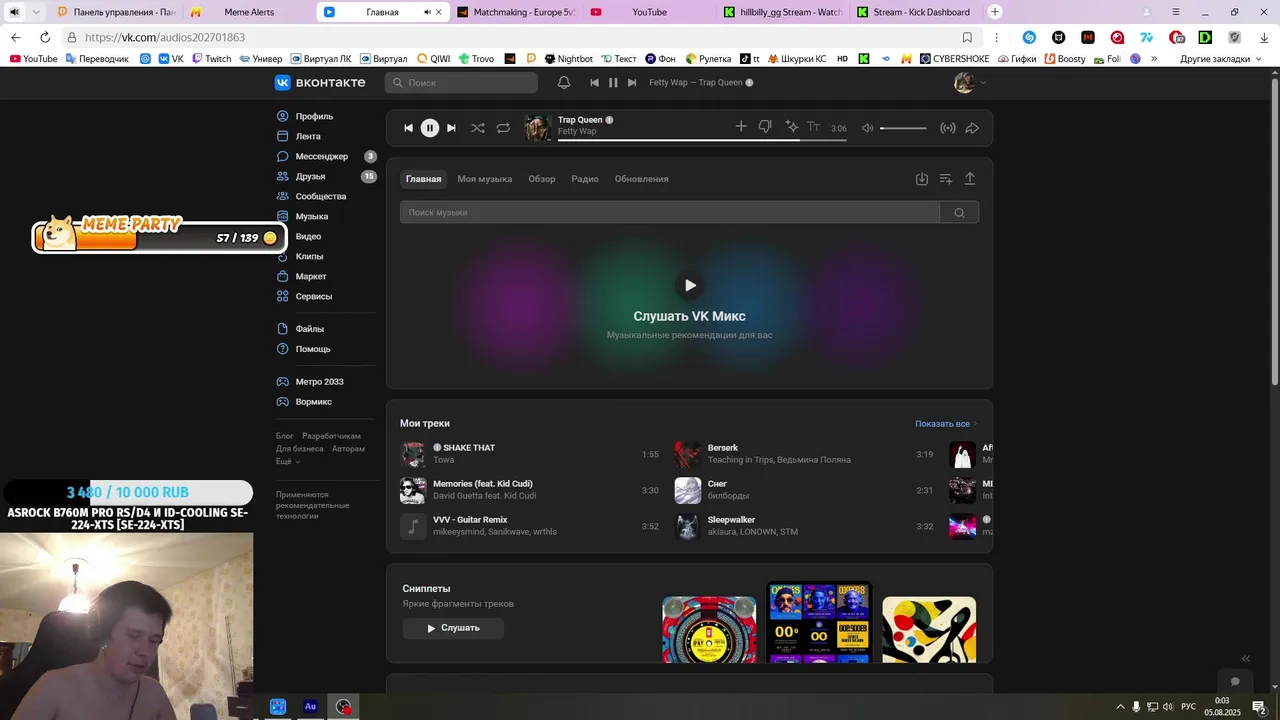Image resolution: width=1280 pixels, height=720 pixels.
Task: Show hidden bookmarks with » chevron
Action: click(x=1154, y=59)
